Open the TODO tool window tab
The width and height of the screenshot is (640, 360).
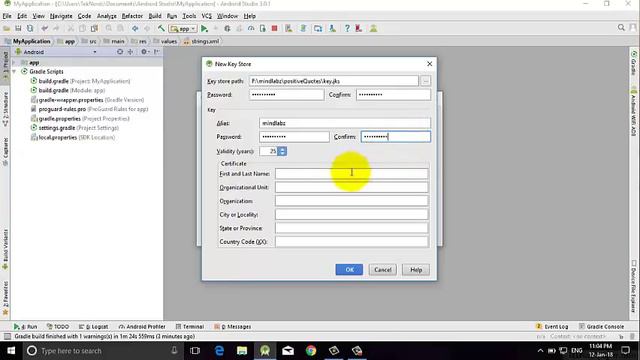58,327
